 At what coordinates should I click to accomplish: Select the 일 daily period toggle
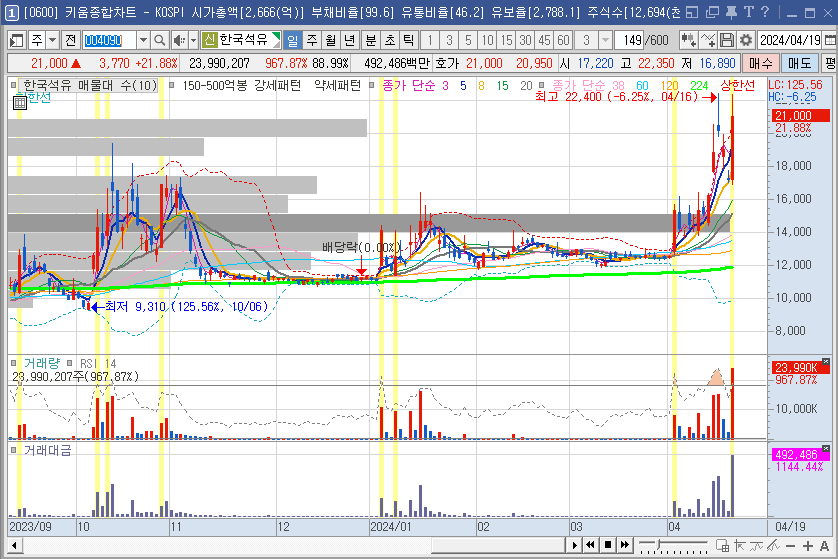point(292,40)
